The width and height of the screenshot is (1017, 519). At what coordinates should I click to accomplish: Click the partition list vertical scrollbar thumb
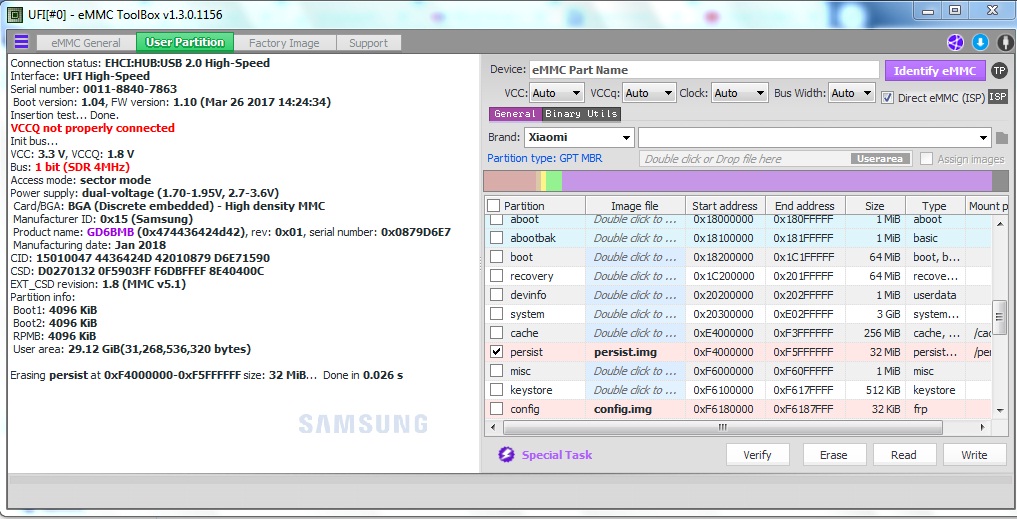click(x=999, y=315)
